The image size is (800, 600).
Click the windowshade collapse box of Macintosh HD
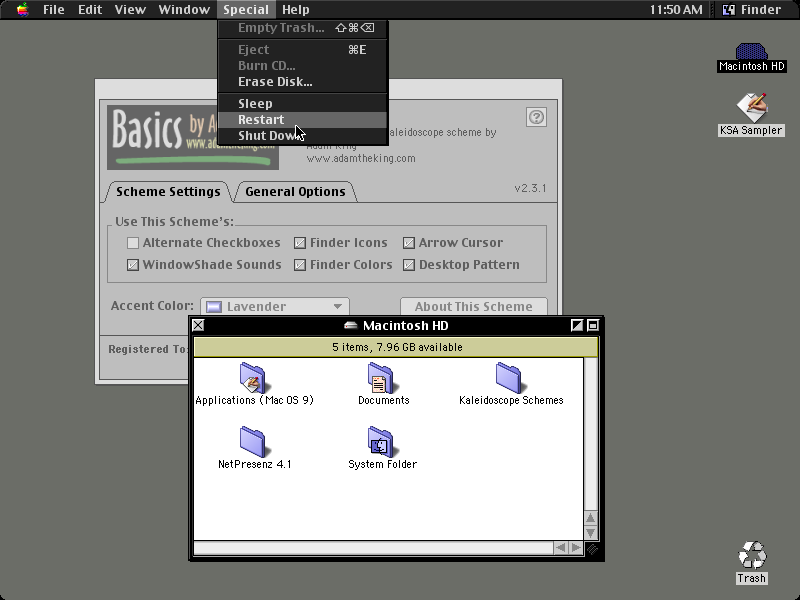(593, 326)
